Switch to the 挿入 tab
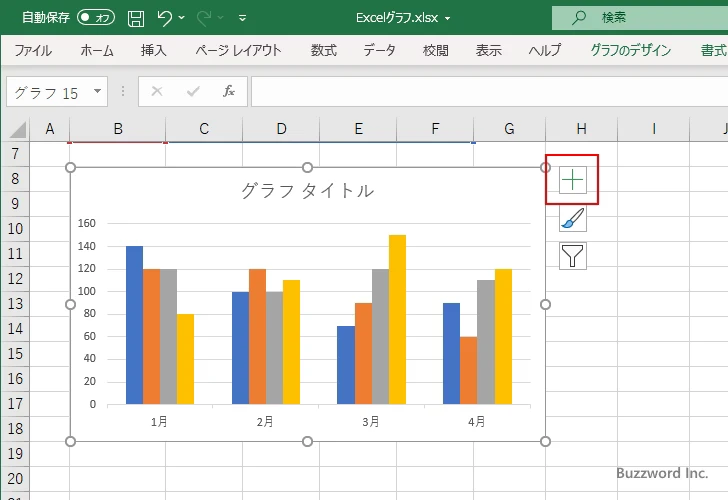The image size is (728, 500). point(154,50)
